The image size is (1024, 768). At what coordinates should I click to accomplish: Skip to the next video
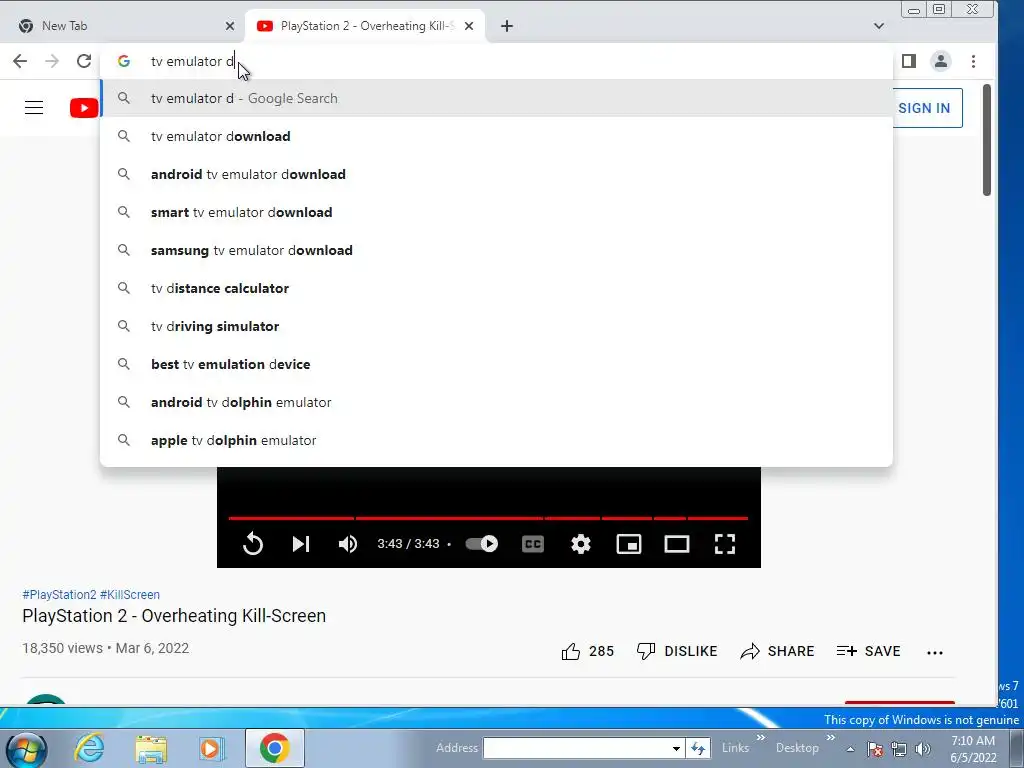[300, 544]
